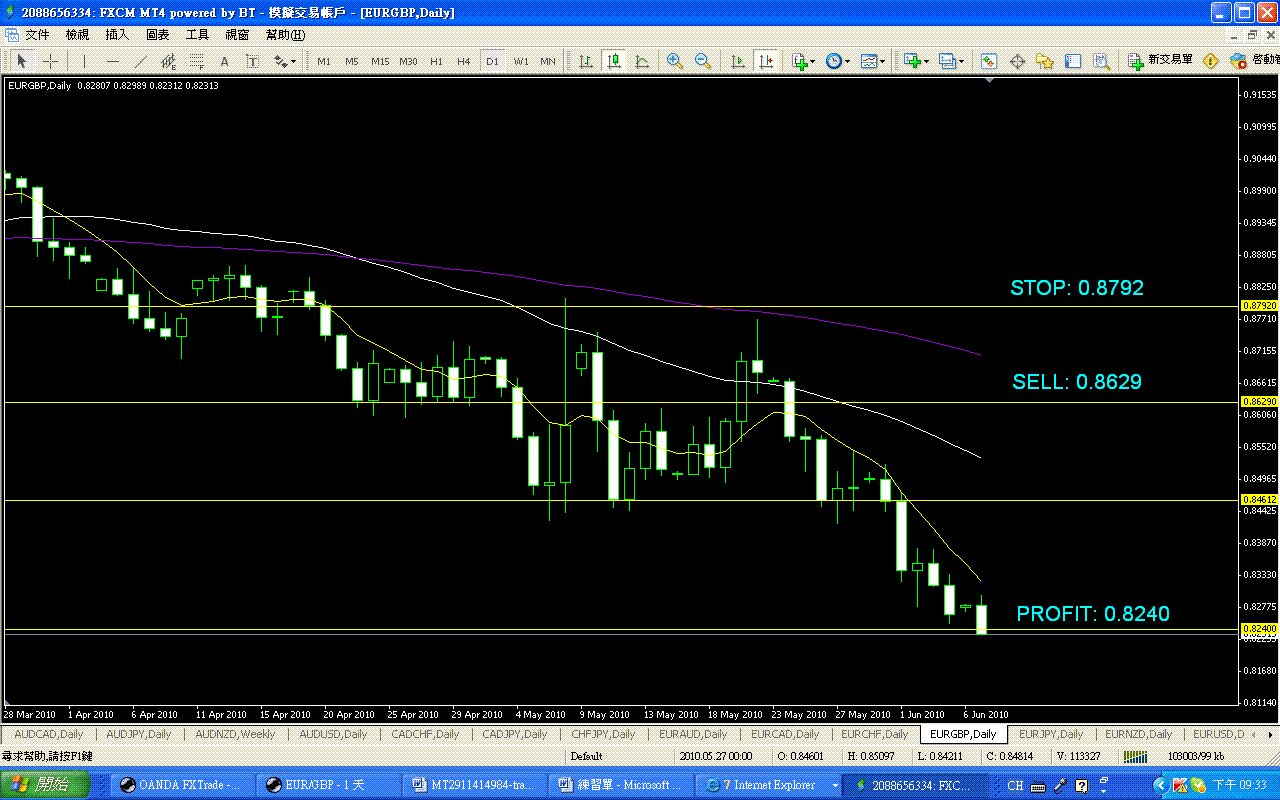The width and height of the screenshot is (1280, 800).
Task: Enable auto scroll on the chart
Action: click(x=739, y=60)
